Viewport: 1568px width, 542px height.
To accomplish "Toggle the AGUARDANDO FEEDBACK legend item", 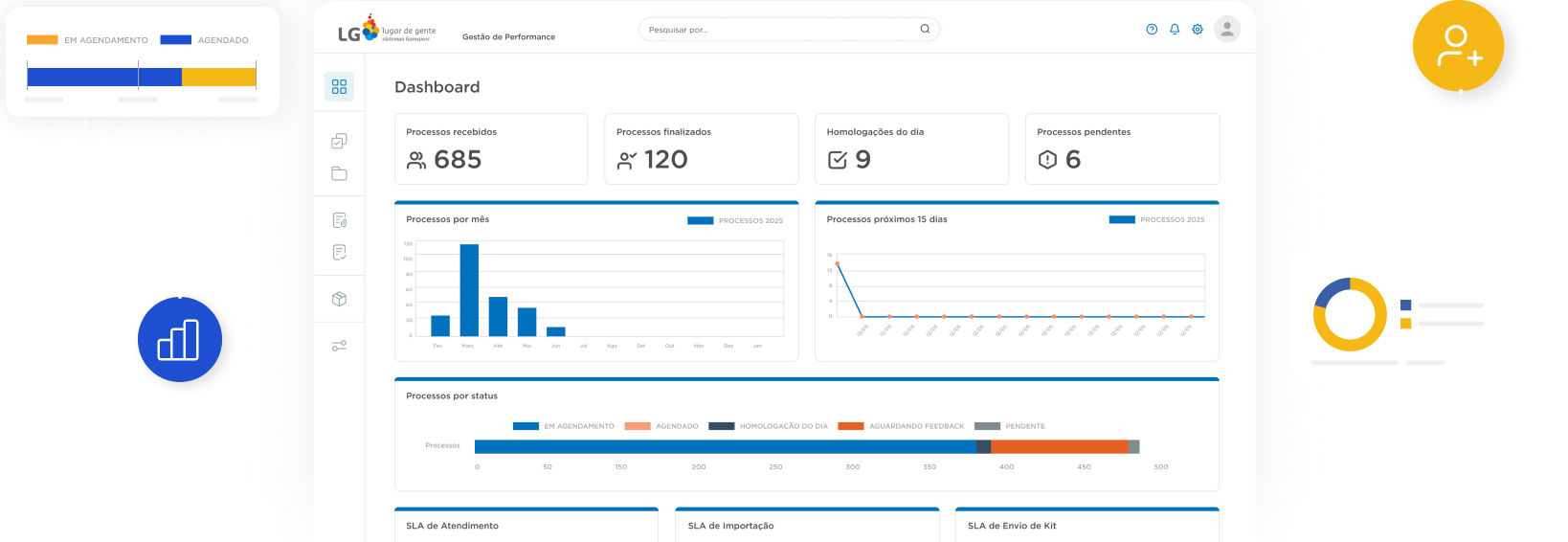I will coord(901,426).
